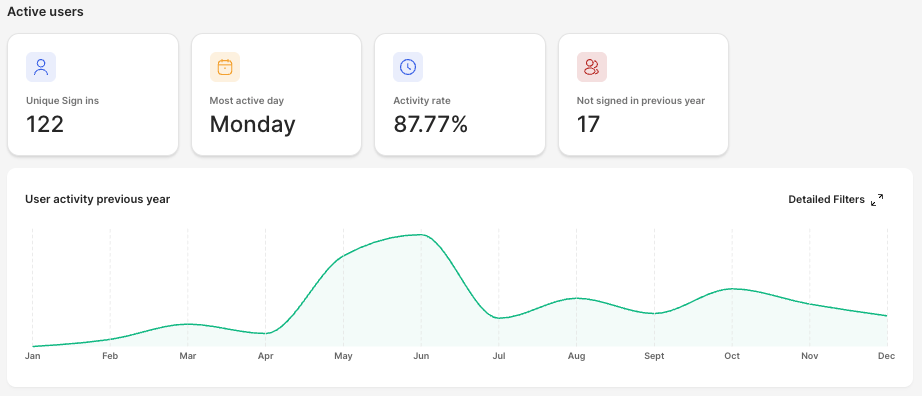
Task: Click the Oct label on chart axis
Action: coord(732,356)
